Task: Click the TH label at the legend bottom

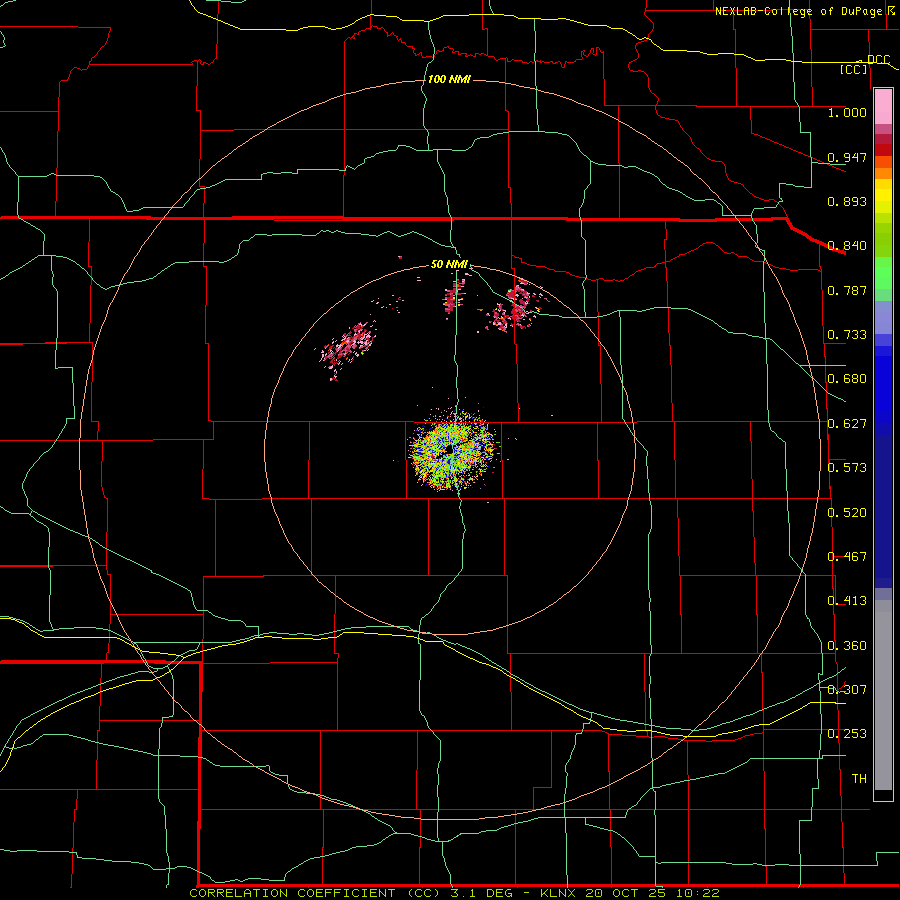Action: tap(859, 779)
